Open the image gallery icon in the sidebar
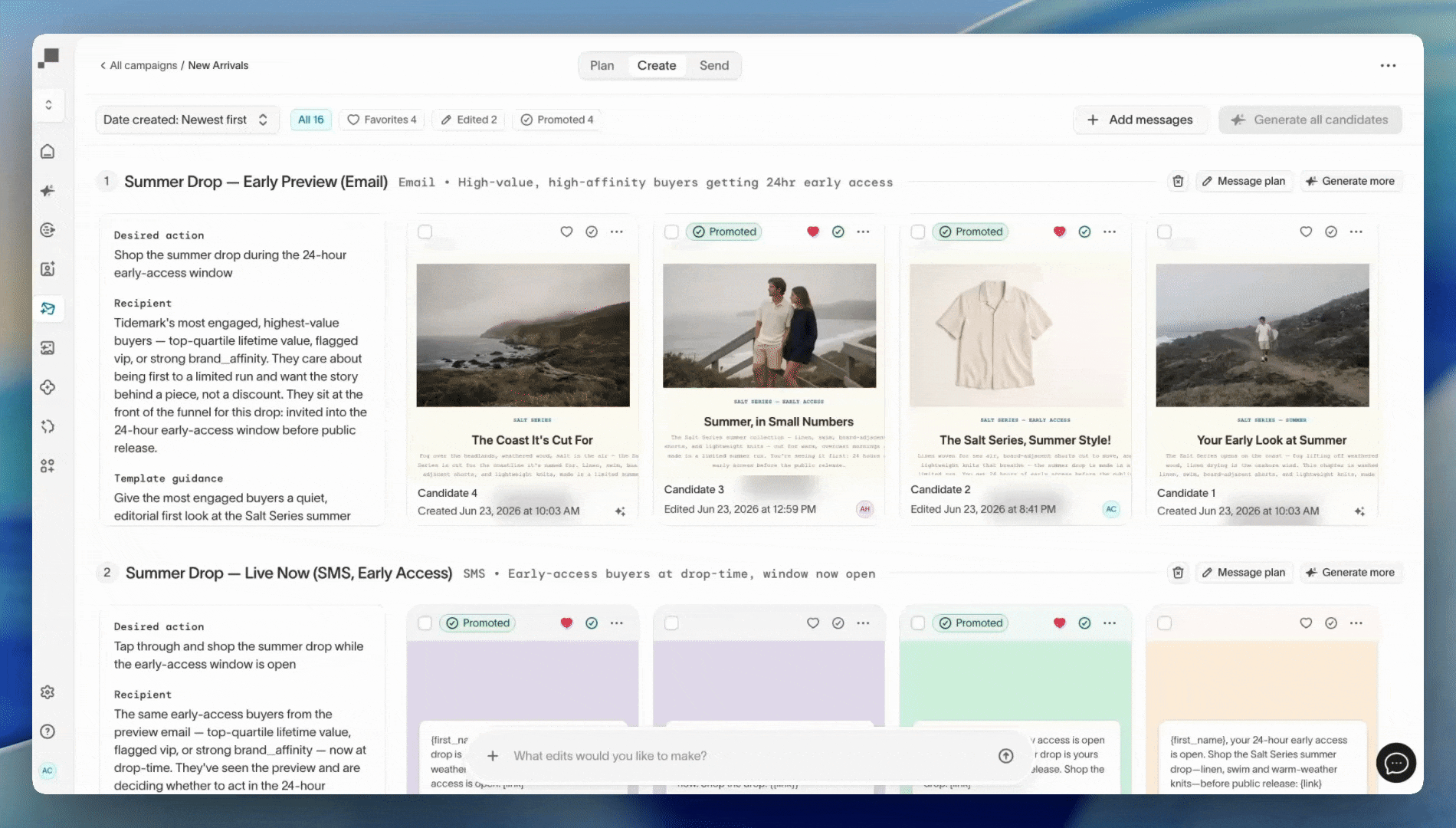Screen dimensions: 1456x828 [x=48, y=348]
